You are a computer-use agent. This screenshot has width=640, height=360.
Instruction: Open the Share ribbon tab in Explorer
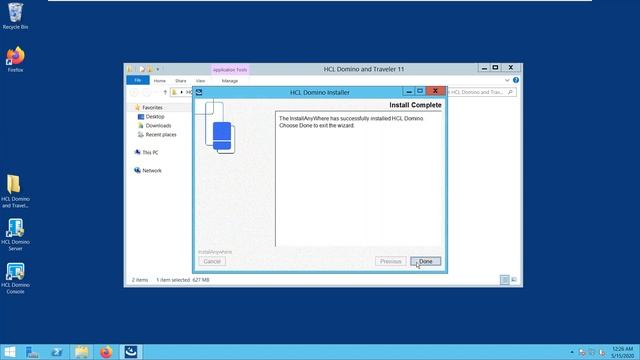tap(180, 81)
